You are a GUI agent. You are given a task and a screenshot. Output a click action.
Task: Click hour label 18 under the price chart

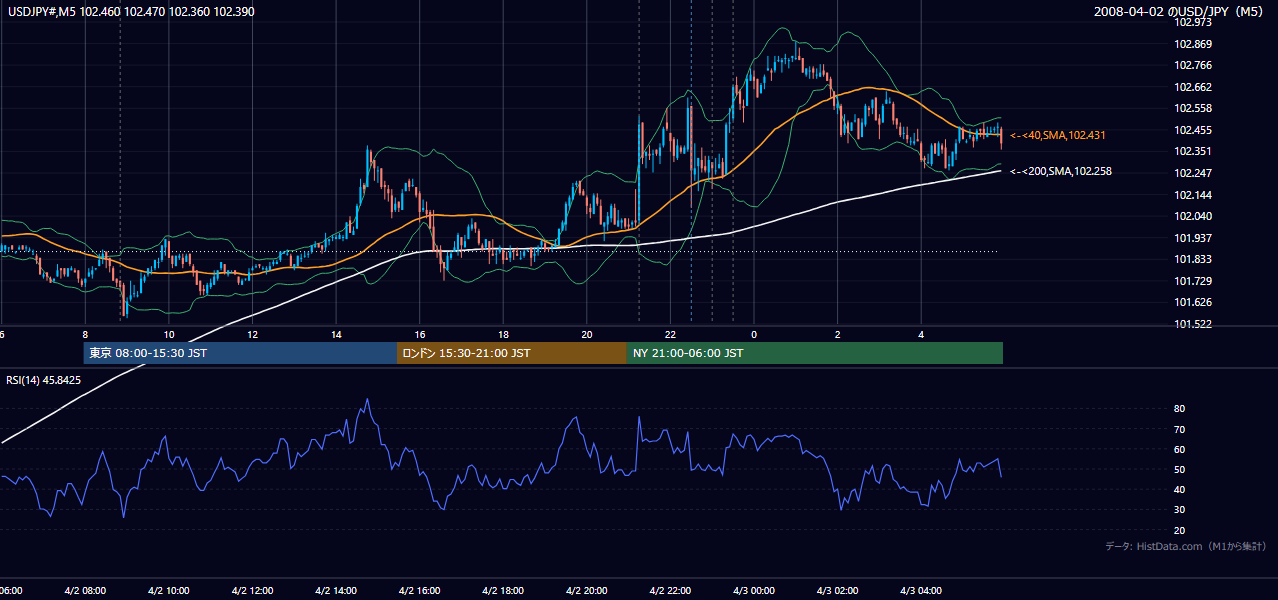click(503, 334)
